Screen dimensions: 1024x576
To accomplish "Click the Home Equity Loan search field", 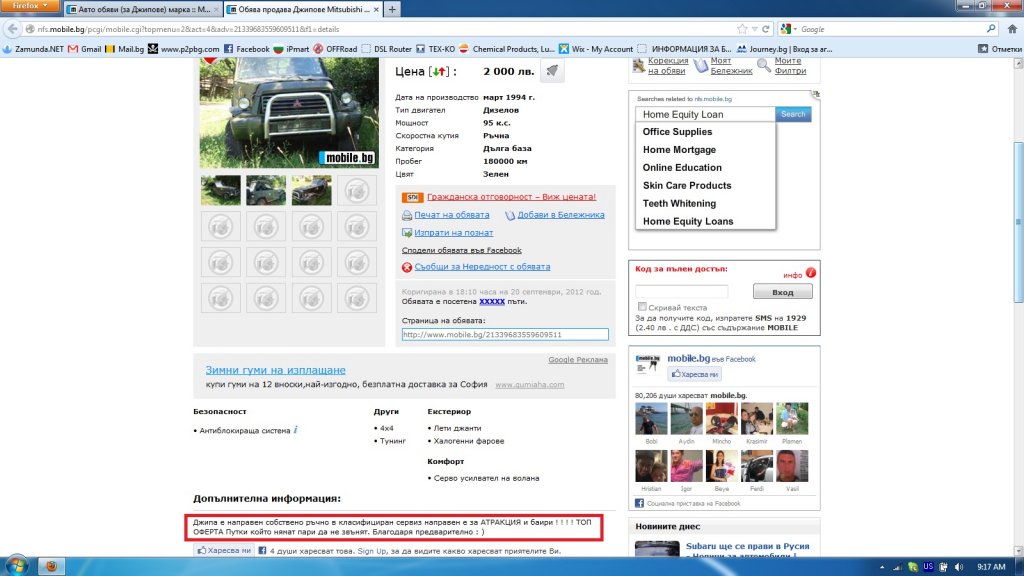I will coord(705,114).
